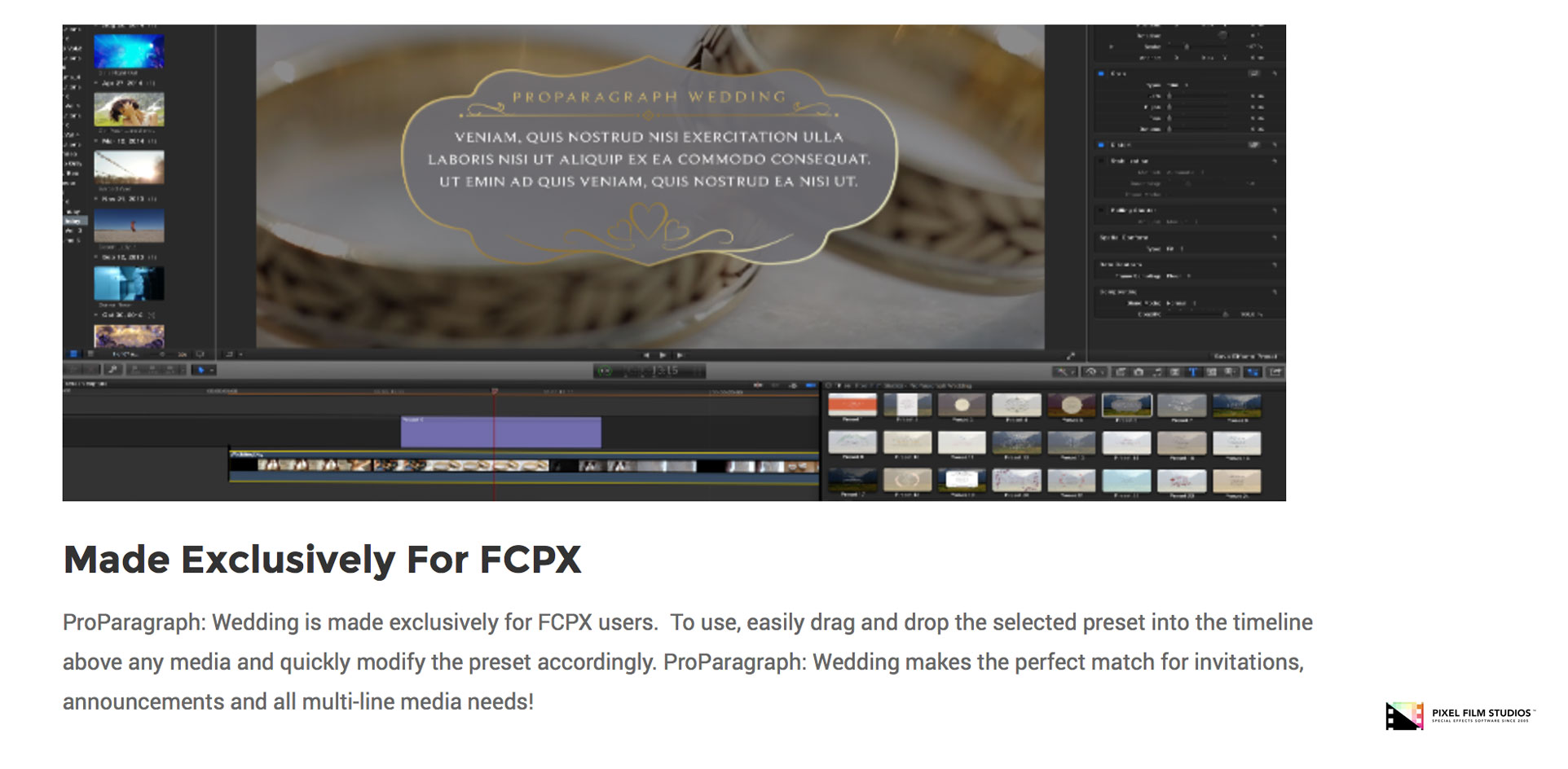Show Crop onscreen controls icon
1568x769 pixels.
(1254, 73)
